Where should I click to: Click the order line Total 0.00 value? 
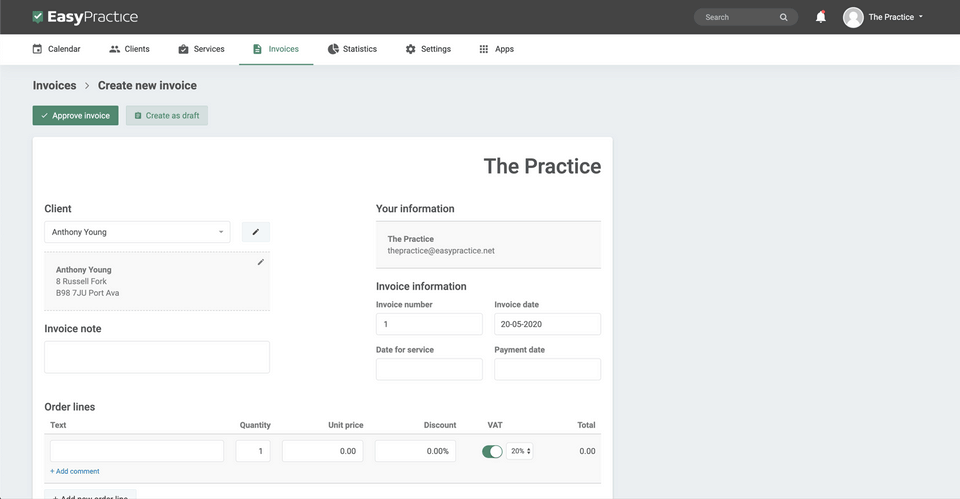point(587,451)
